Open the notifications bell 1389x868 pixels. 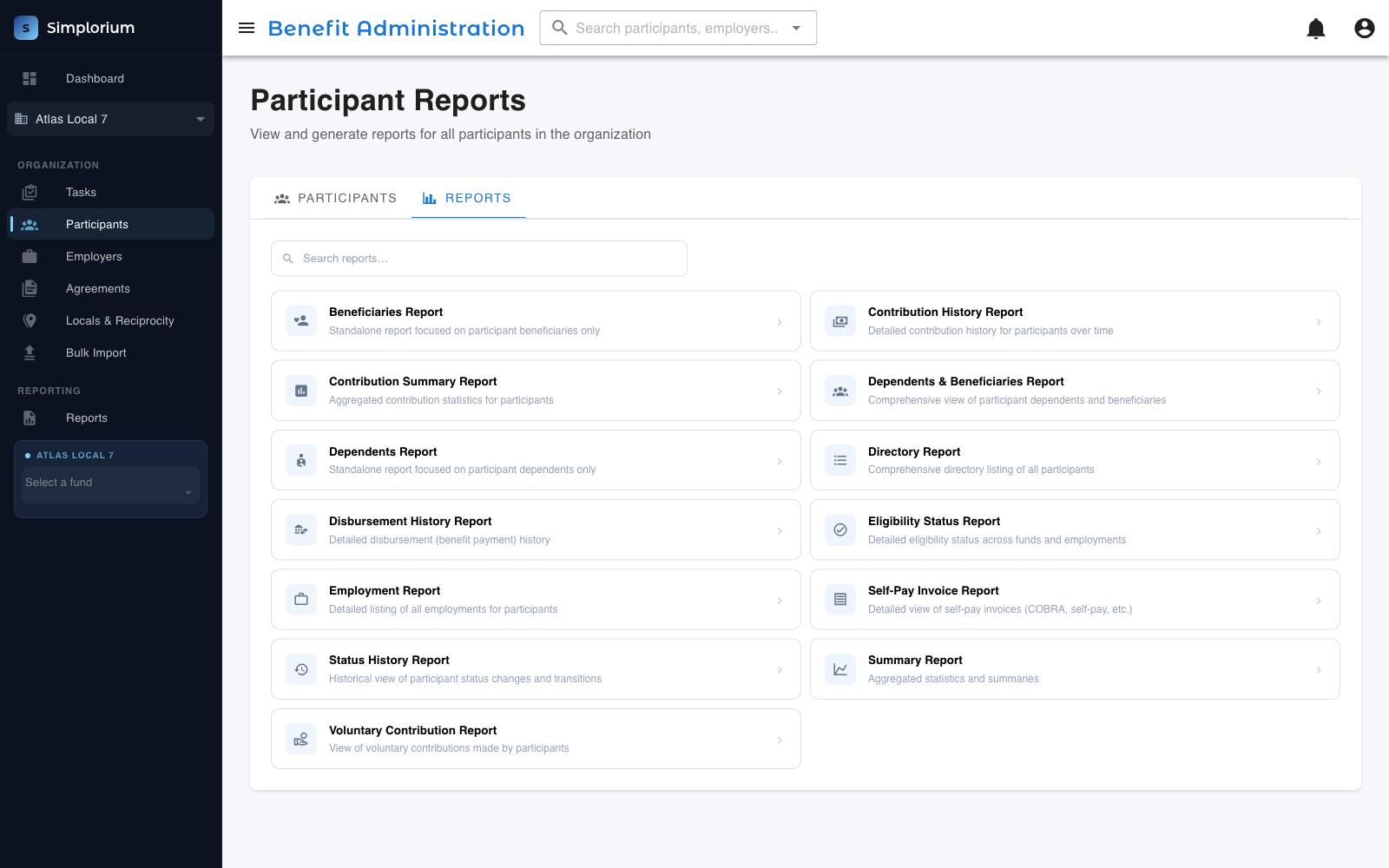pos(1316,29)
